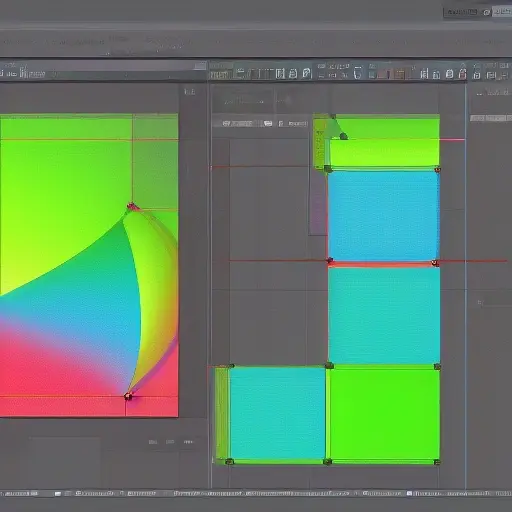Select the large blue rectangle in the right canvas

tap(383, 216)
